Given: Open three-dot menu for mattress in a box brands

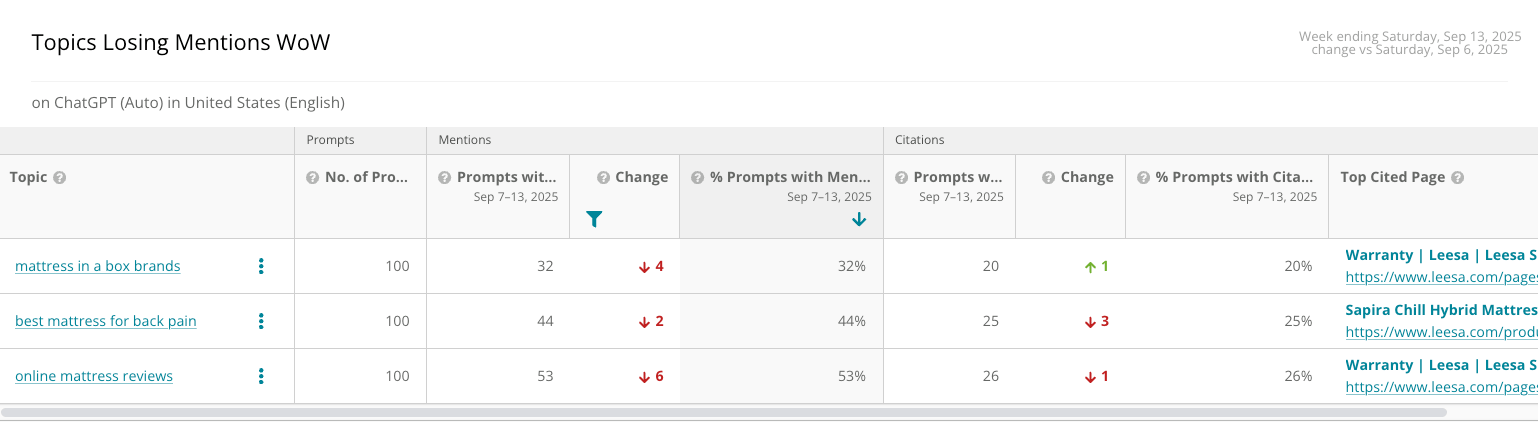Looking at the screenshot, I should (x=261, y=266).
